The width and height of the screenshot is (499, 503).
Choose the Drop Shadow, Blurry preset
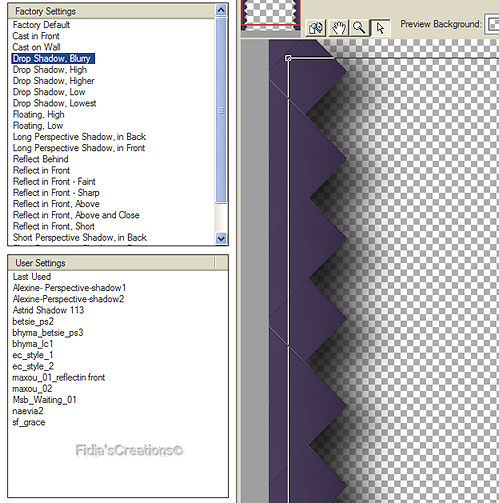click(x=53, y=59)
